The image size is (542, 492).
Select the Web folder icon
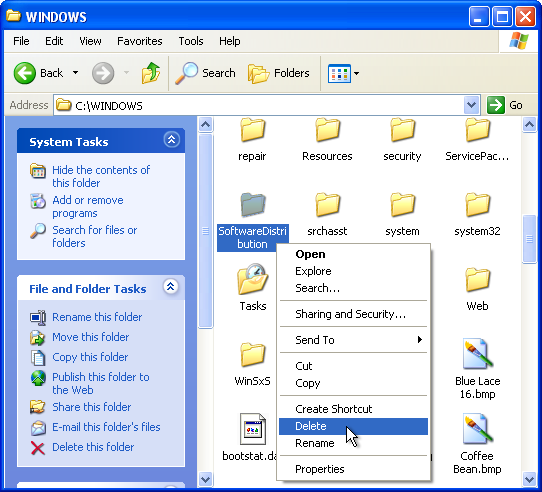[x=477, y=280]
